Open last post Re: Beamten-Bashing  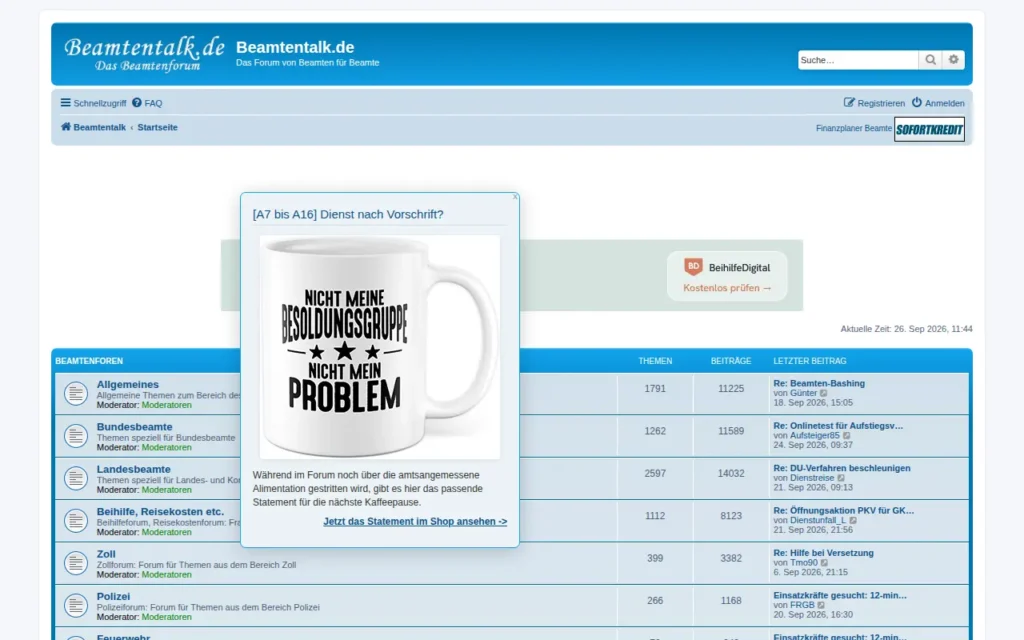coord(819,383)
